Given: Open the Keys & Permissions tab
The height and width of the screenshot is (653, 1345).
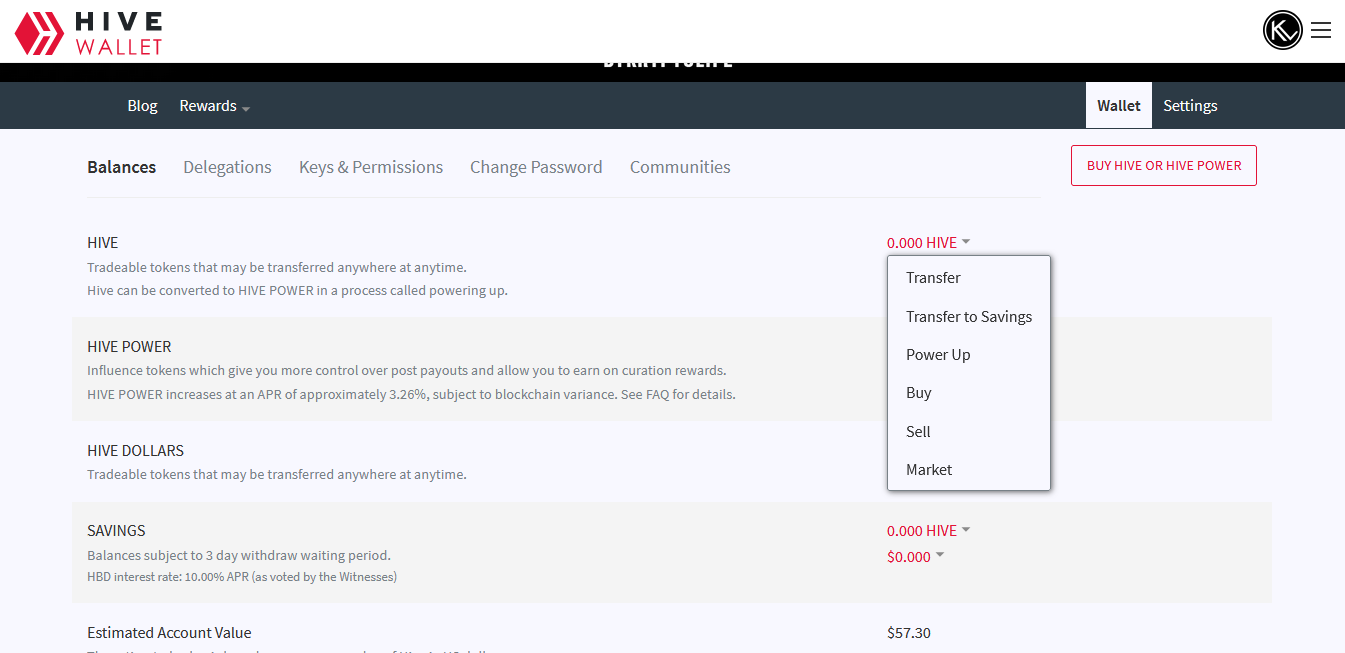Looking at the screenshot, I should click(x=371, y=167).
